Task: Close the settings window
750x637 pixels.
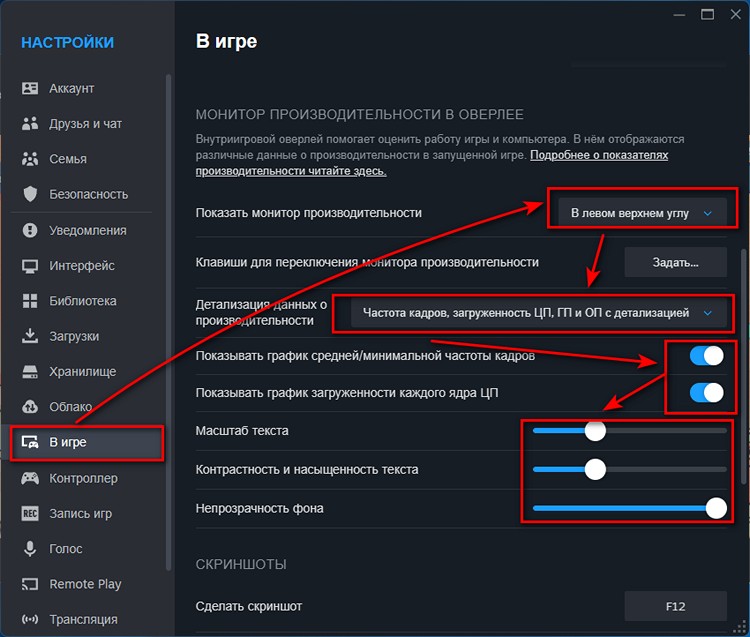Action: pyautogui.click(x=736, y=14)
